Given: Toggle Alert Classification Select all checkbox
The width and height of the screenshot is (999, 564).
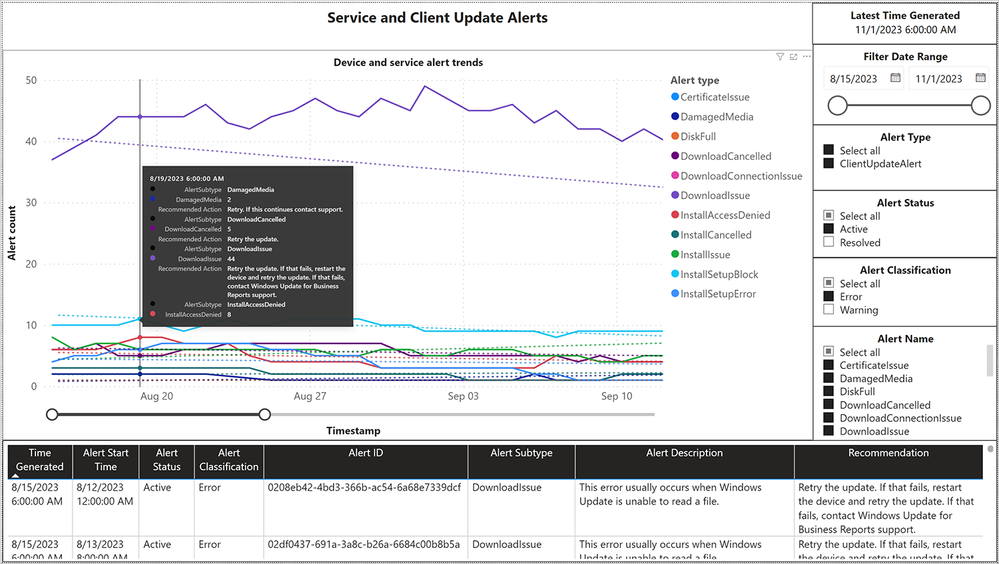Looking at the screenshot, I should pyautogui.click(x=828, y=283).
